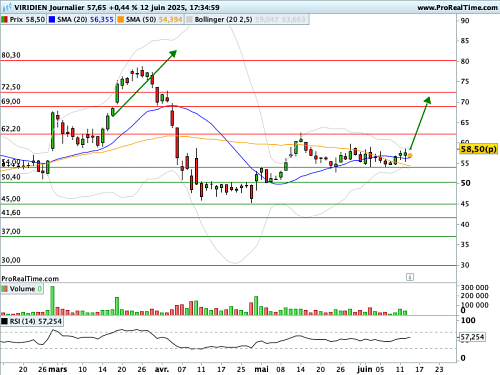Viewport: 500px width, 375px height.
Task: Click the '05' date label on time axis
Action: tap(380, 369)
